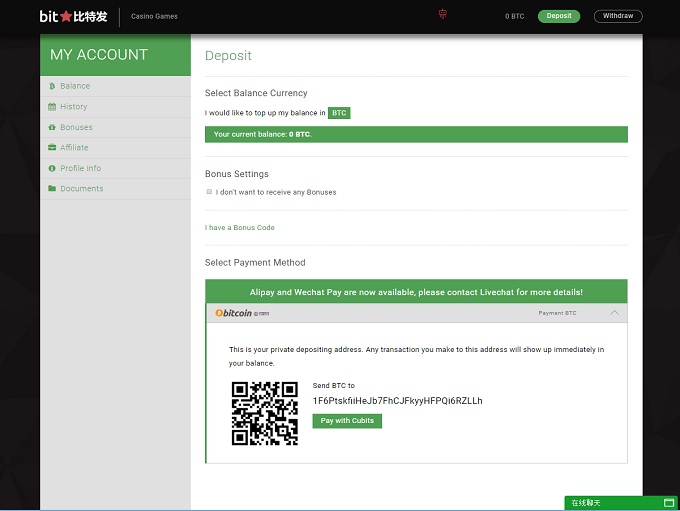Viewport: 680px width, 511px height.
Task: Click the Affiliate icon in sidebar
Action: point(52,148)
